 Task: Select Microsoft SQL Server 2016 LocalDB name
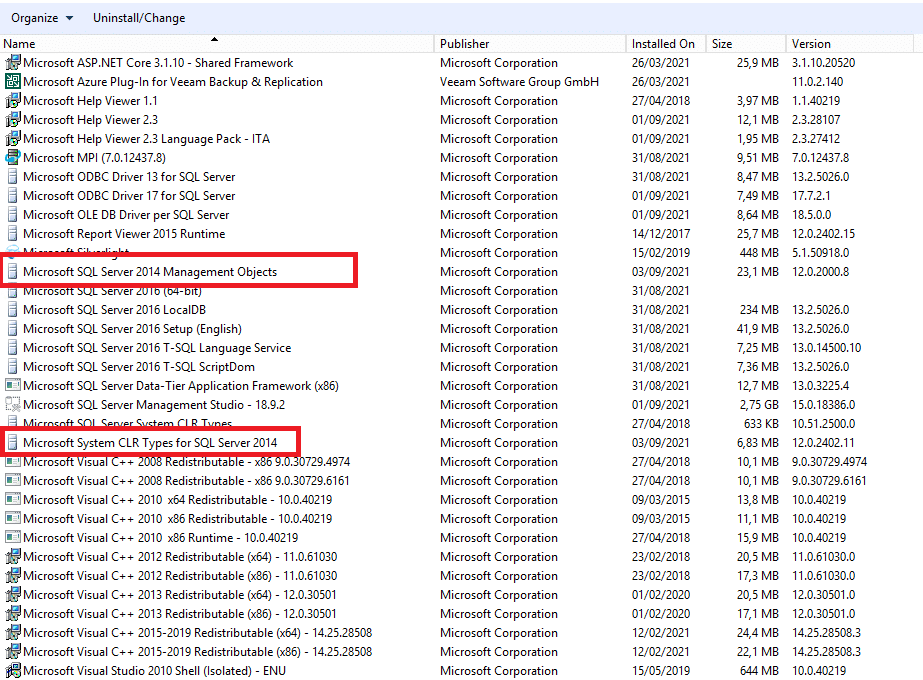pyautogui.click(x=114, y=310)
